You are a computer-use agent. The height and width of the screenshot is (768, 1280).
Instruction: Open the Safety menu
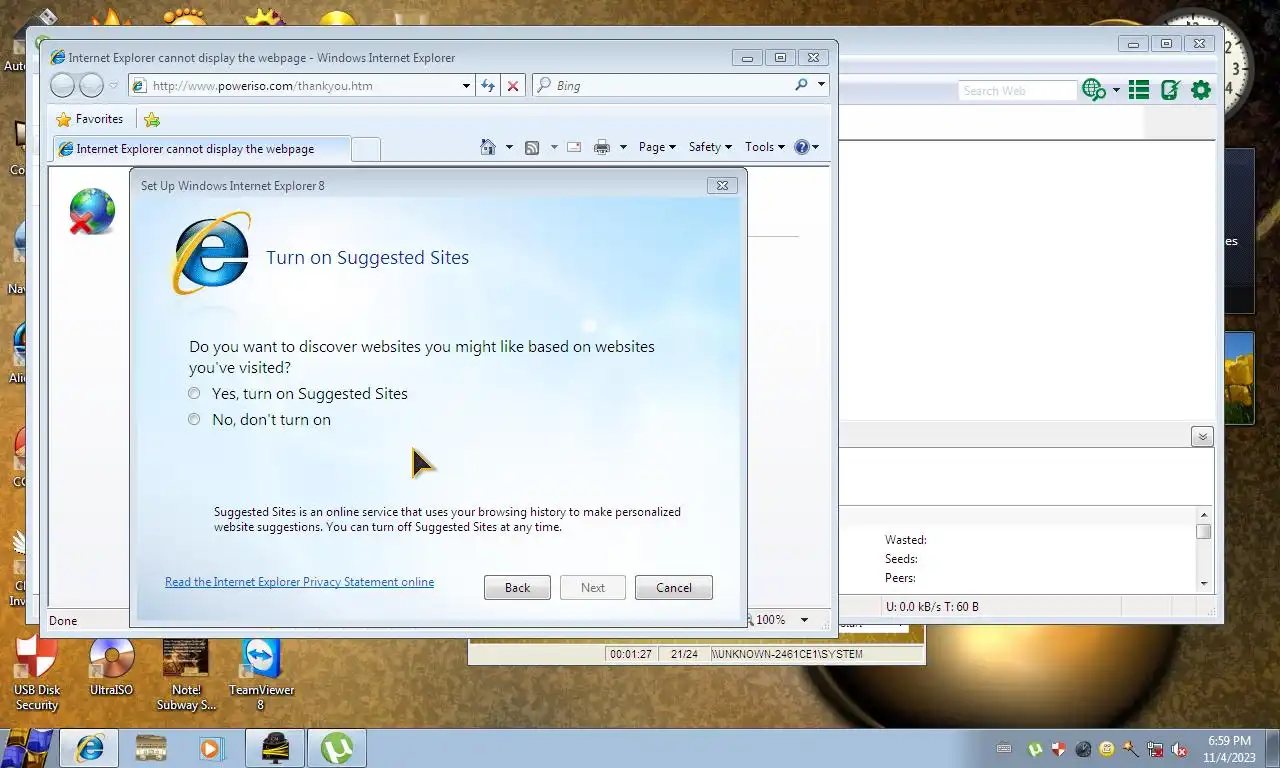pos(710,147)
